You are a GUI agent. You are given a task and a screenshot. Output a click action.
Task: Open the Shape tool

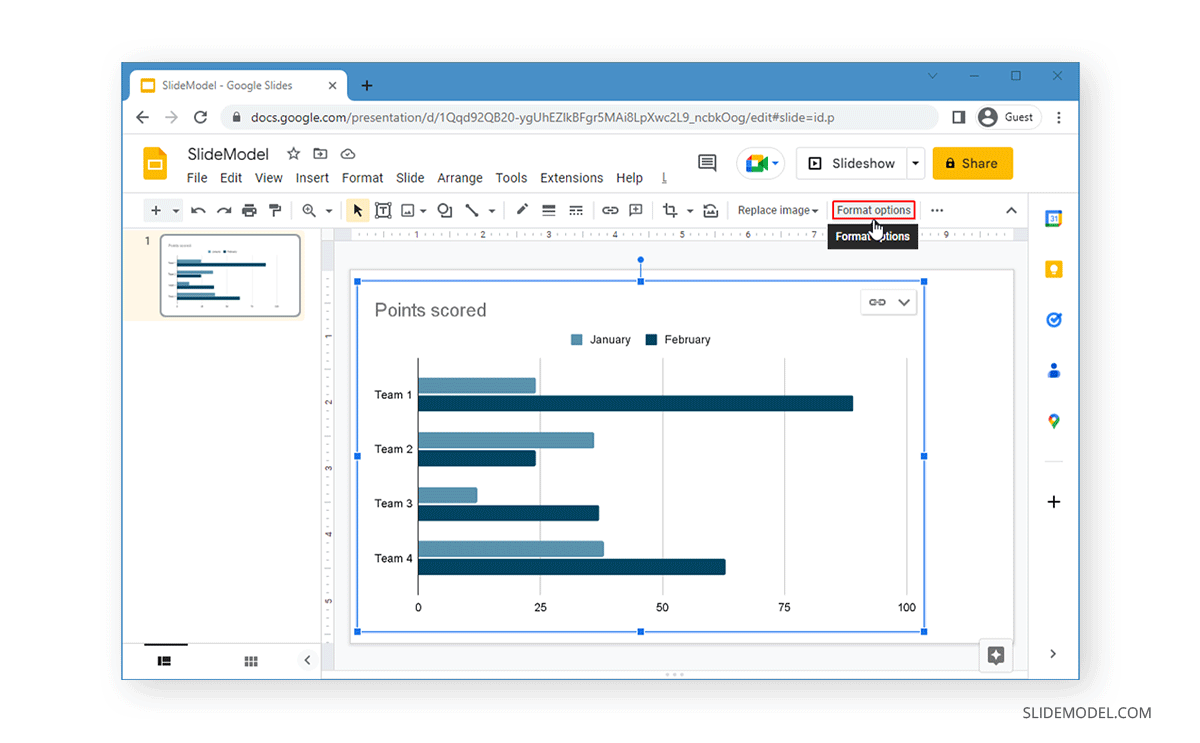(445, 211)
